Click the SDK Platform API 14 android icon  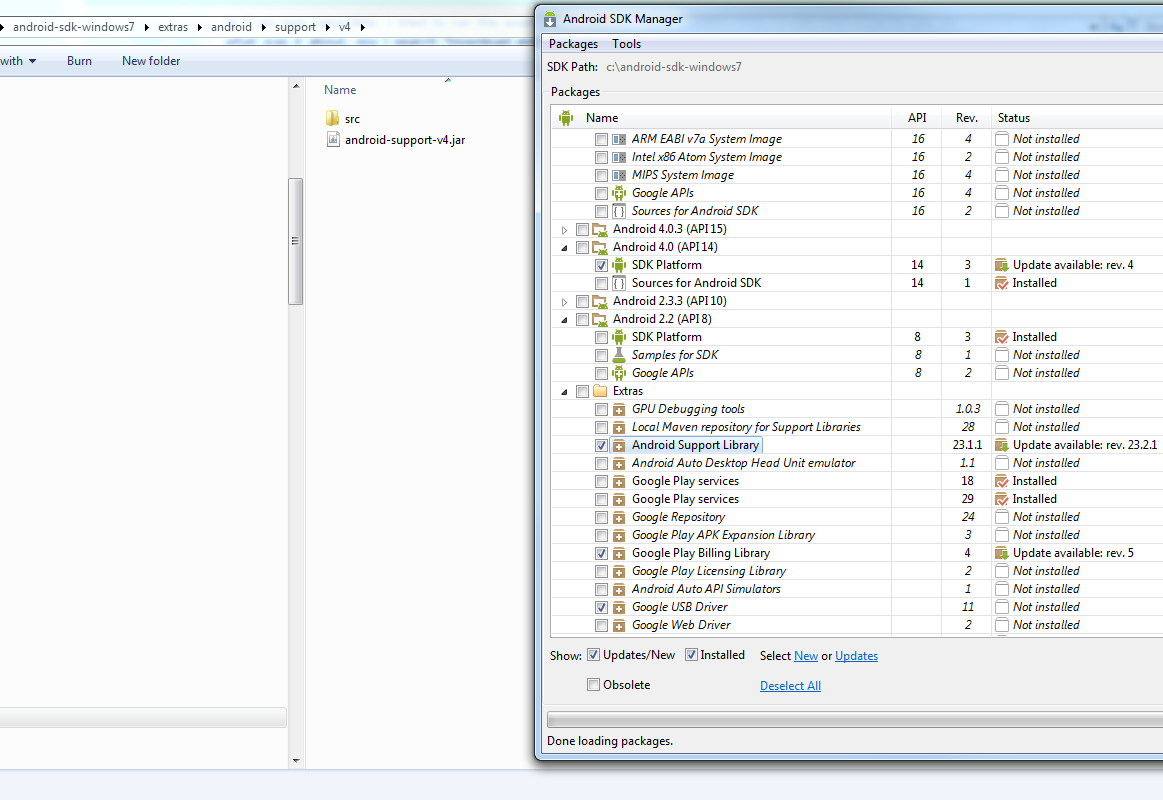pyautogui.click(x=619, y=265)
